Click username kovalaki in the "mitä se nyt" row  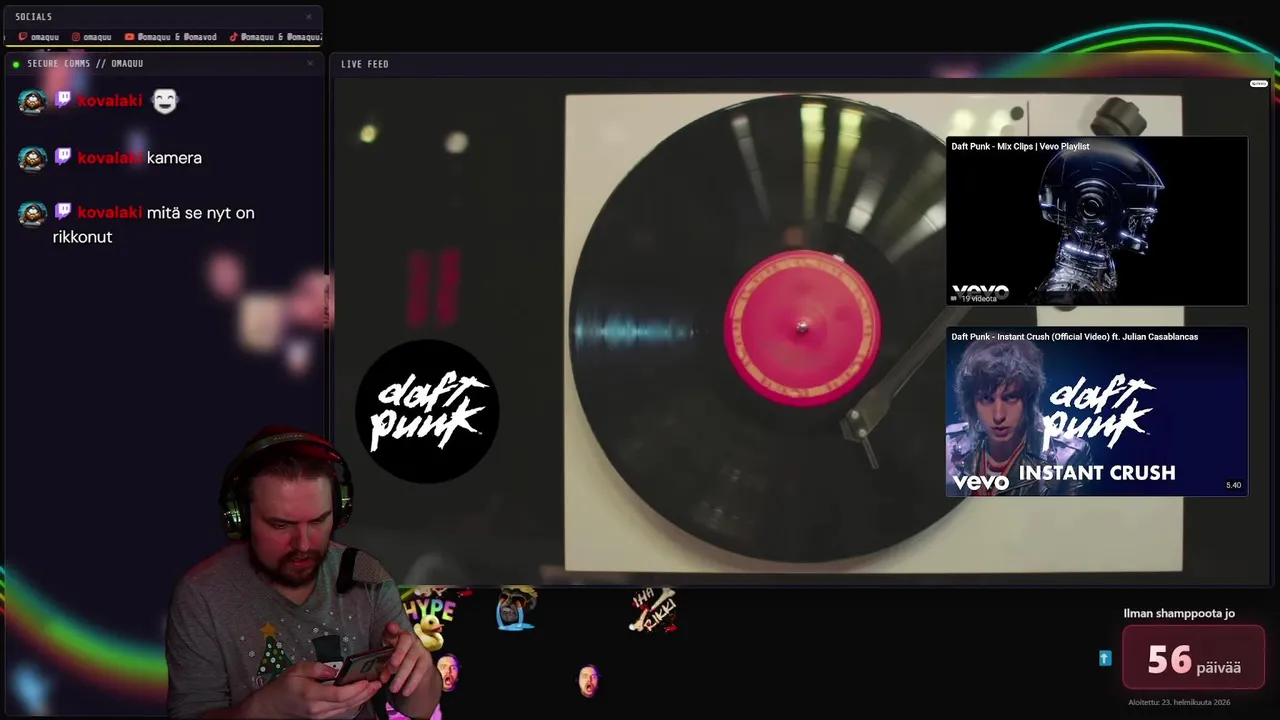pos(110,213)
